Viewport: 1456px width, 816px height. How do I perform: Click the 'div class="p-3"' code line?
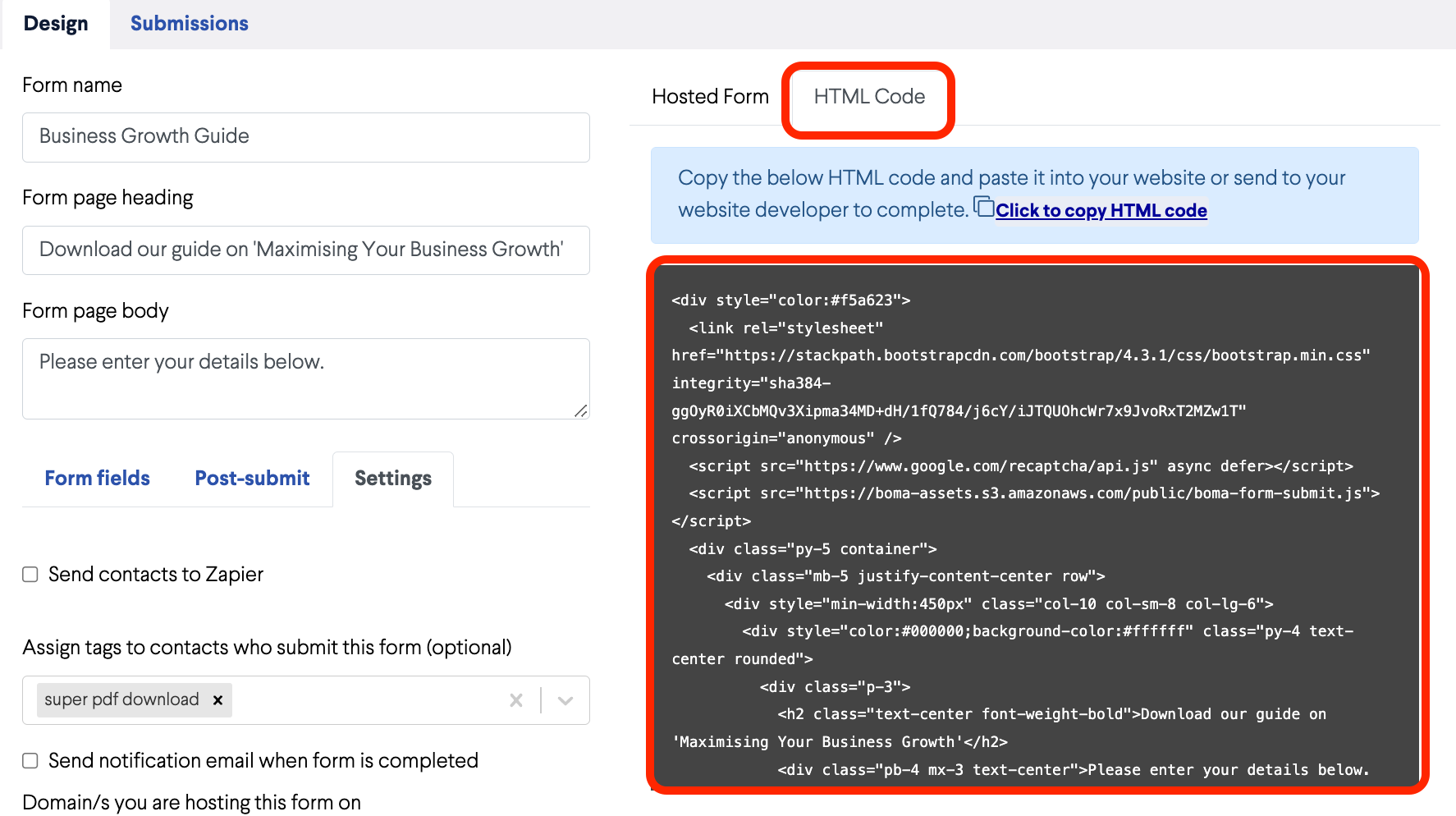coord(835,687)
